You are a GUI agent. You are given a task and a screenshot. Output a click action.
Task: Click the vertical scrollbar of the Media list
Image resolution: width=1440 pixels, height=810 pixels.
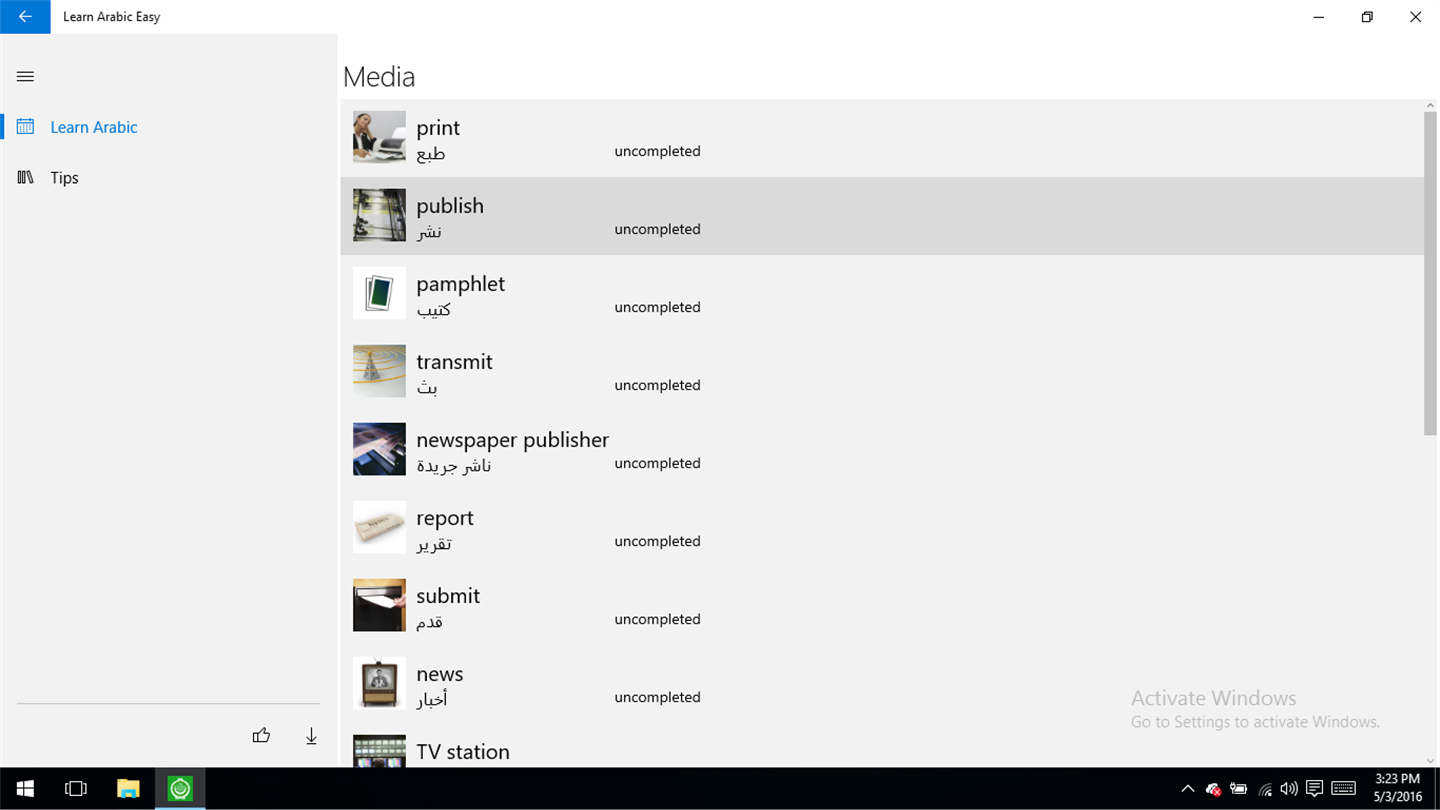1430,273
